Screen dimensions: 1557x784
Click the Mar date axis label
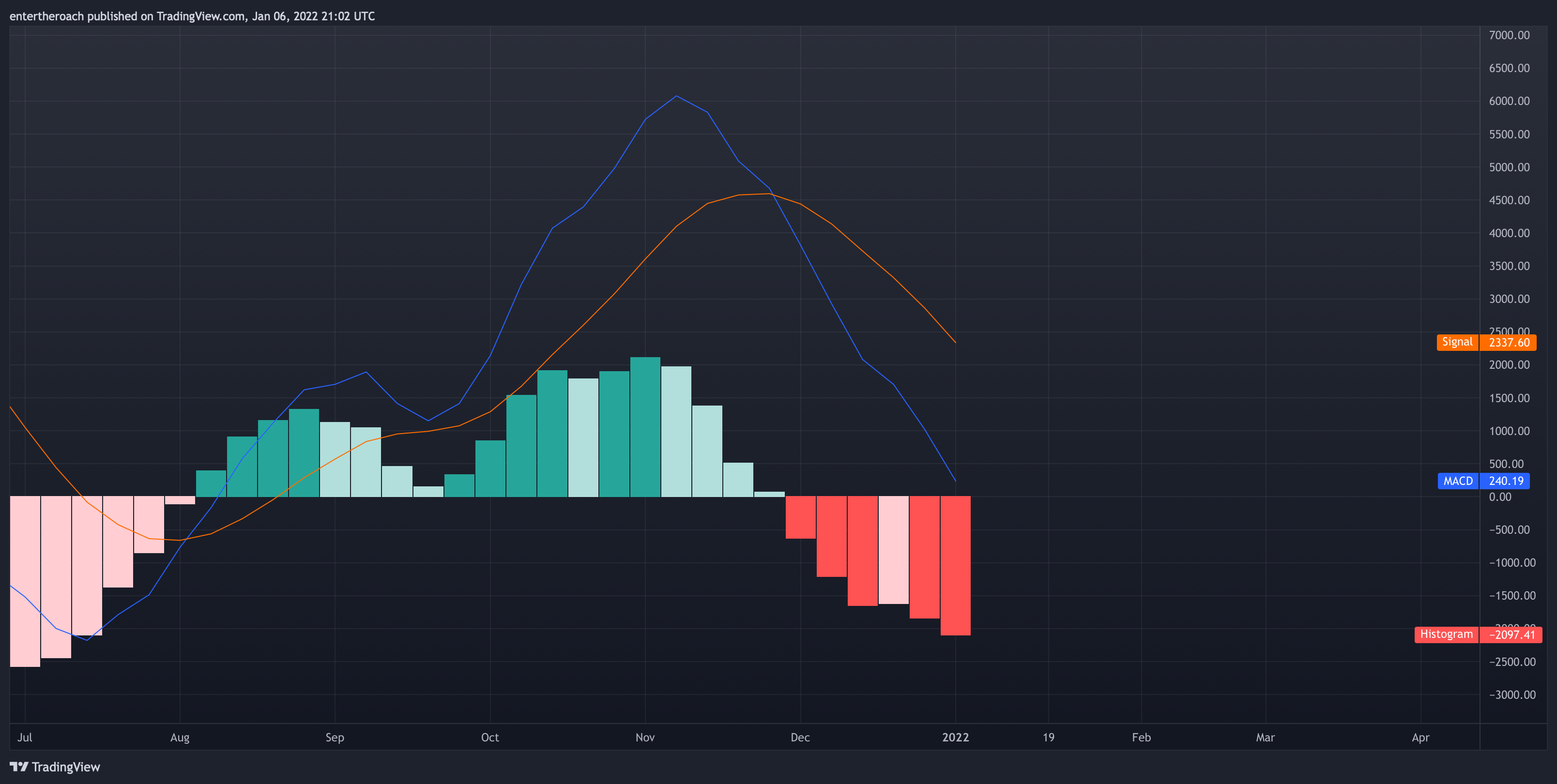click(1265, 737)
